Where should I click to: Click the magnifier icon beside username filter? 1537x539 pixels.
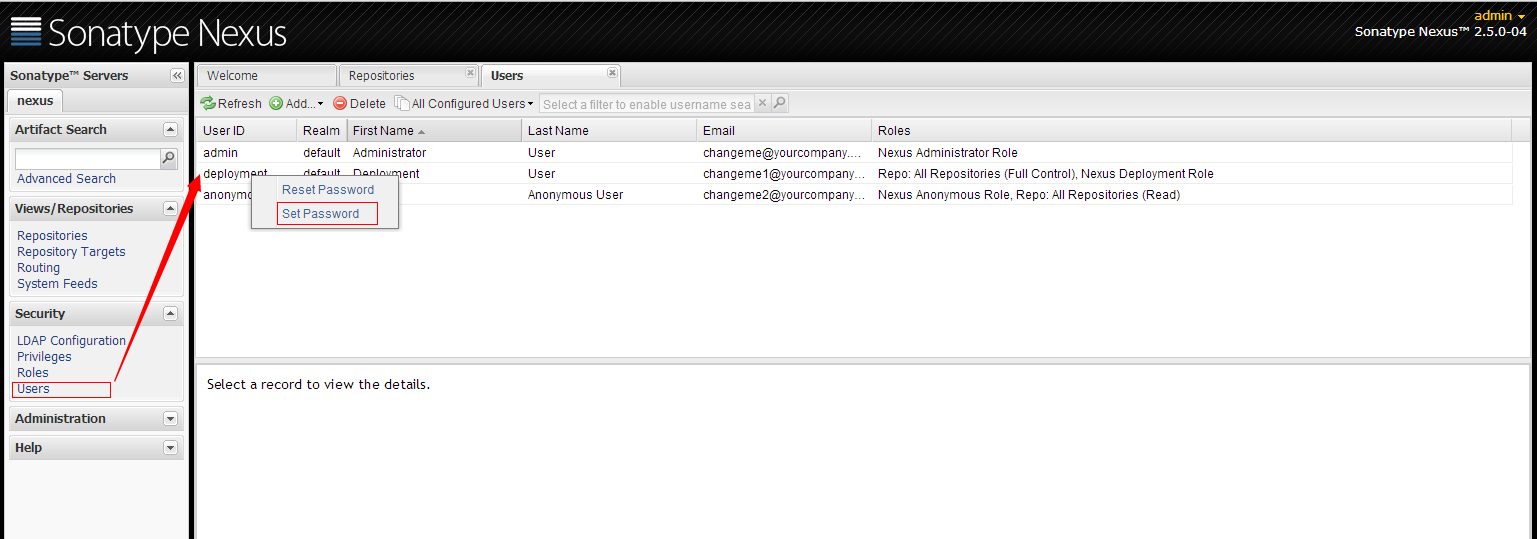(779, 103)
